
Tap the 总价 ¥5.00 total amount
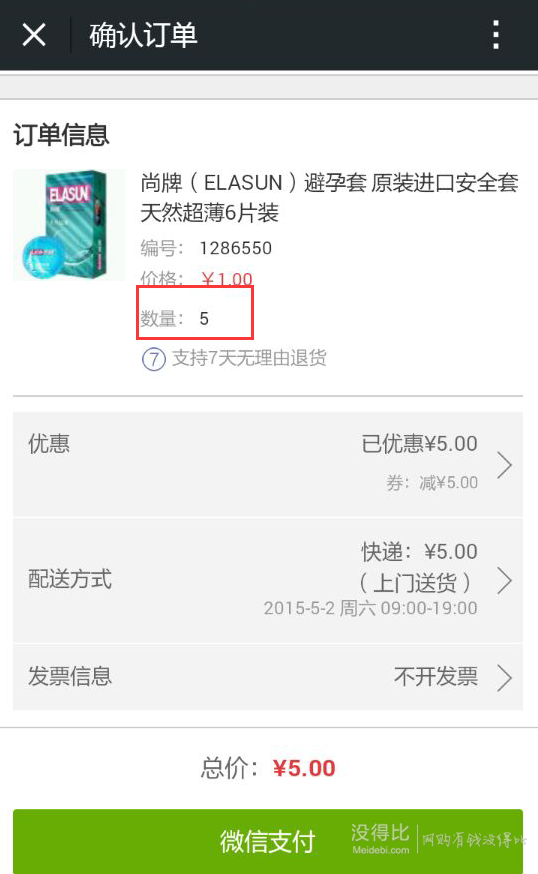(304, 769)
